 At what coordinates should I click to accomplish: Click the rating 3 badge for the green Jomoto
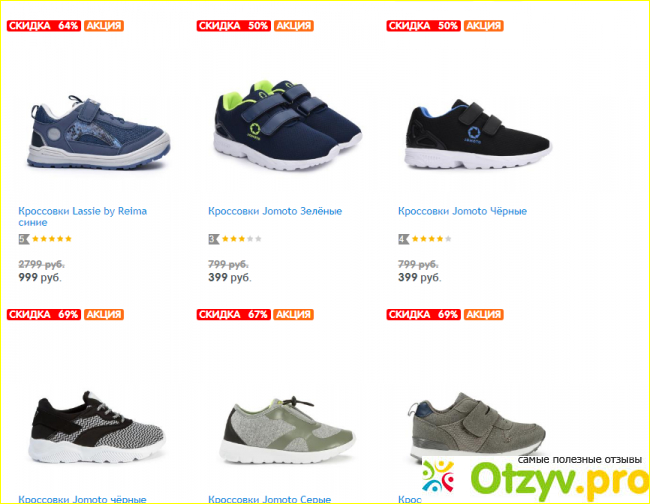[x=214, y=239]
